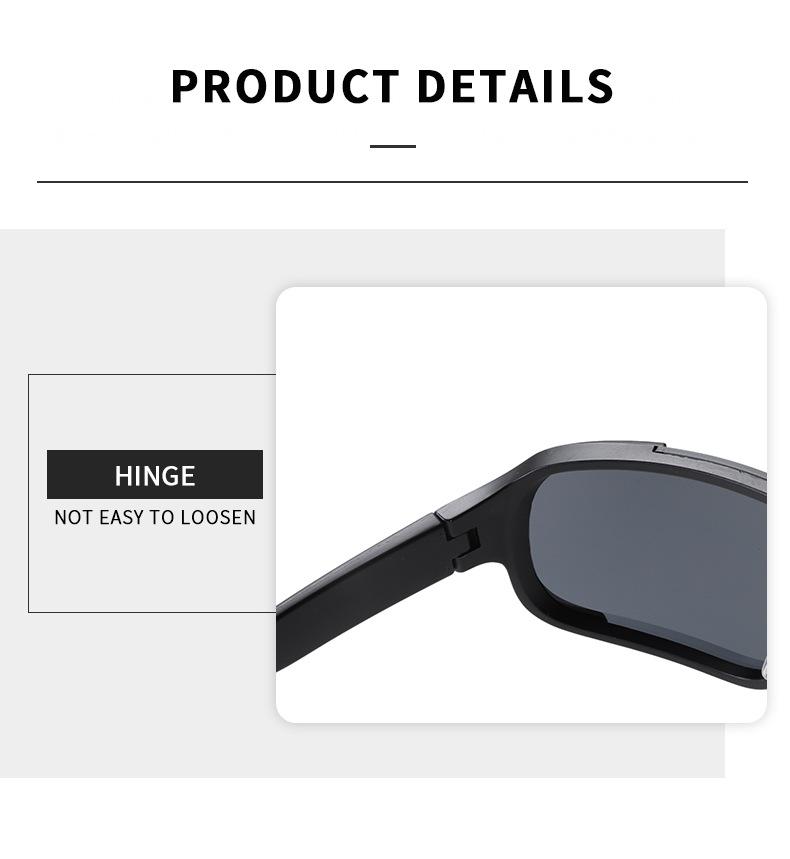The image size is (790, 859).
Task: Click the PRODUCT DETAILS heading
Action: click(x=392, y=87)
